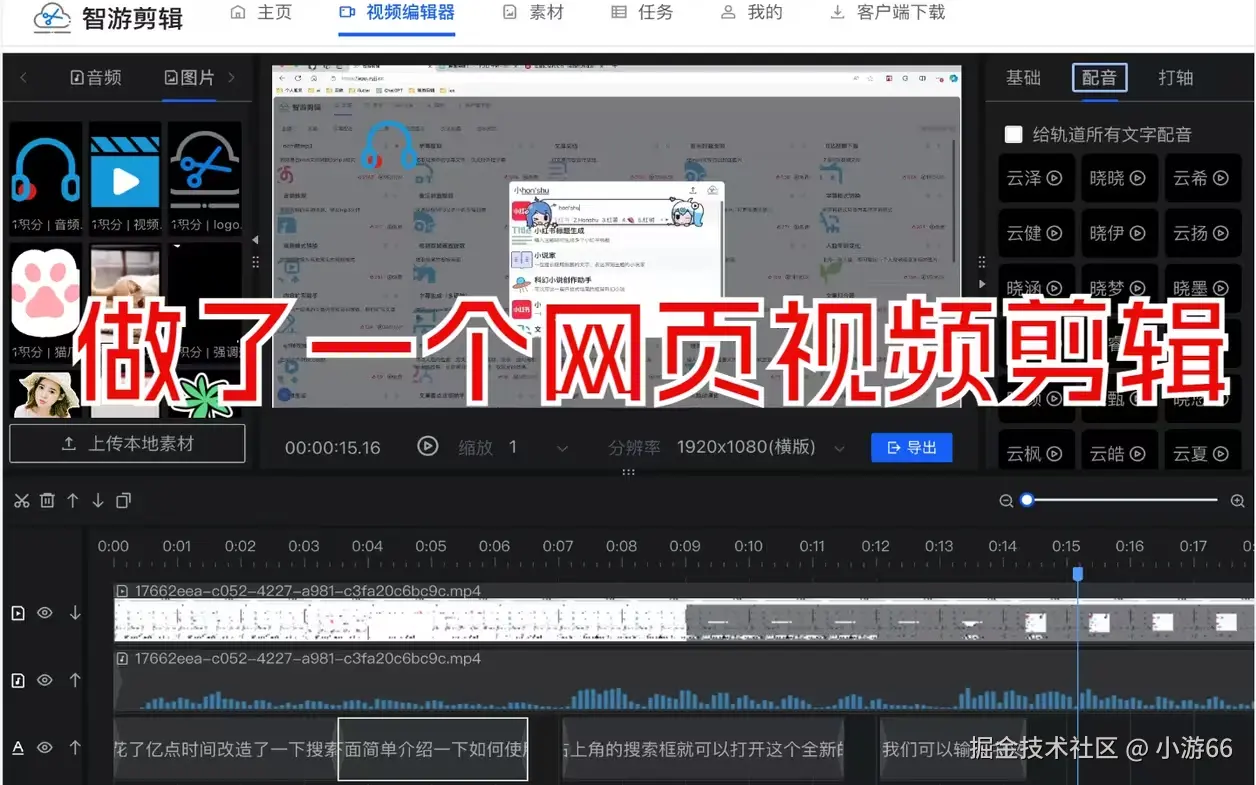The width and height of the screenshot is (1256, 785).
Task: Click 上传本地素材 upload button
Action: coord(127,443)
